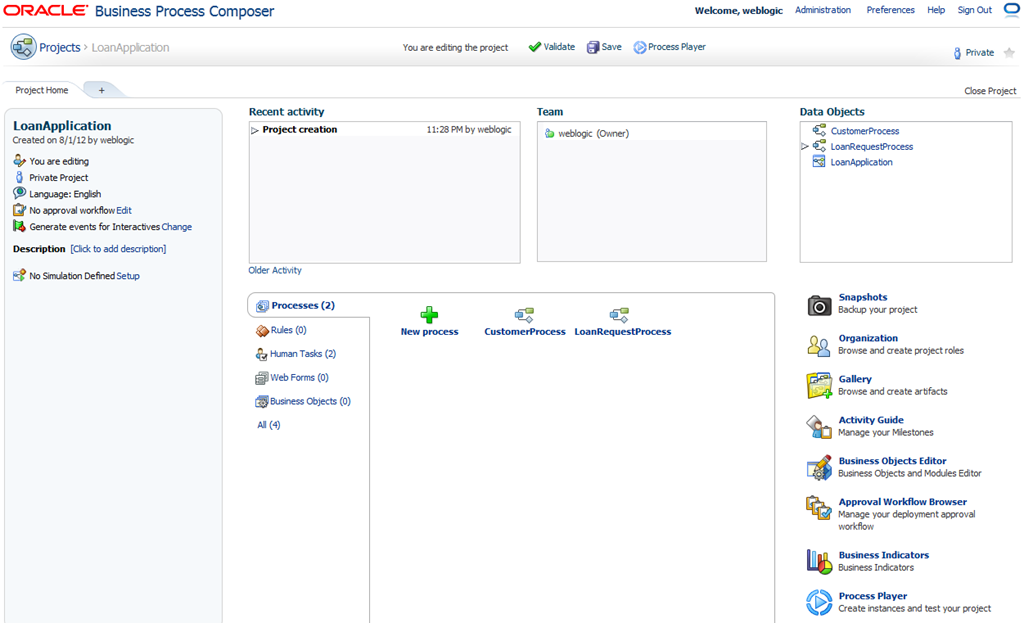The width and height of the screenshot is (1024, 623).
Task: Toggle the favorite star next to Private
Action: point(1009,53)
